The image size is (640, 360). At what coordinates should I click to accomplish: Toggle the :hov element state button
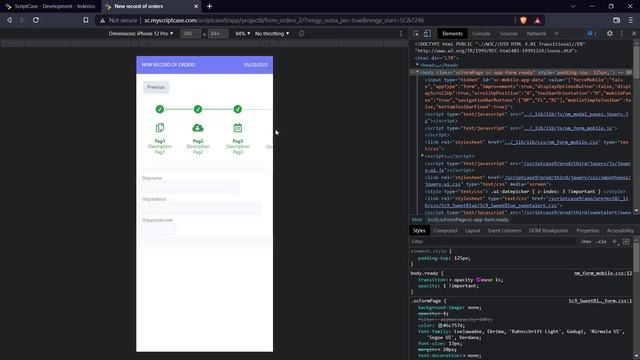(586, 242)
